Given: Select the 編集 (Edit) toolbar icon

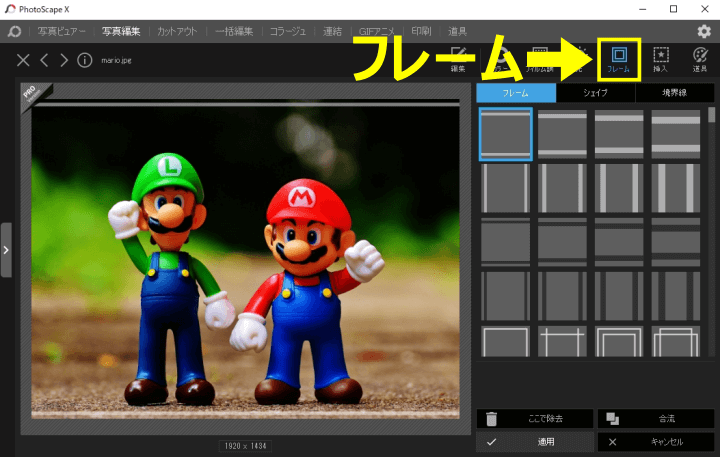Looking at the screenshot, I should (458, 60).
